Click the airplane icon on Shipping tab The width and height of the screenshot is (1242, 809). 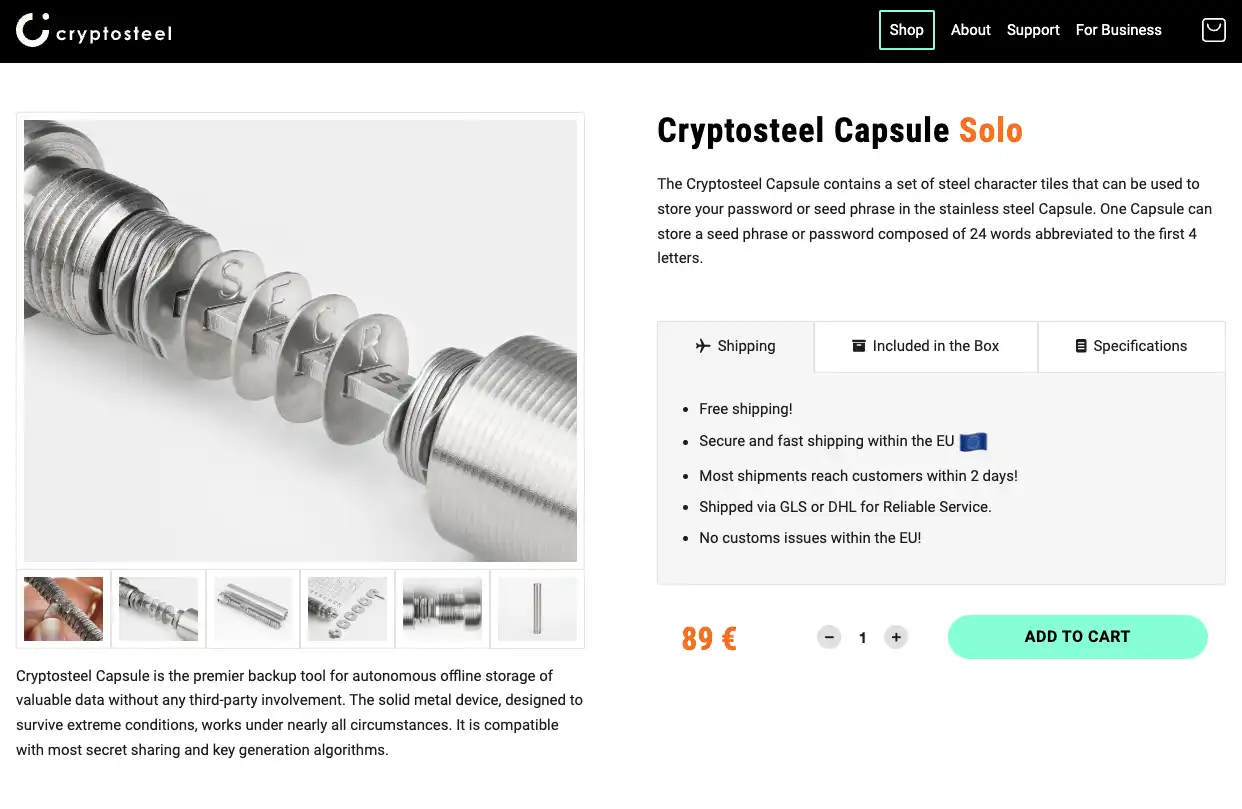click(701, 345)
